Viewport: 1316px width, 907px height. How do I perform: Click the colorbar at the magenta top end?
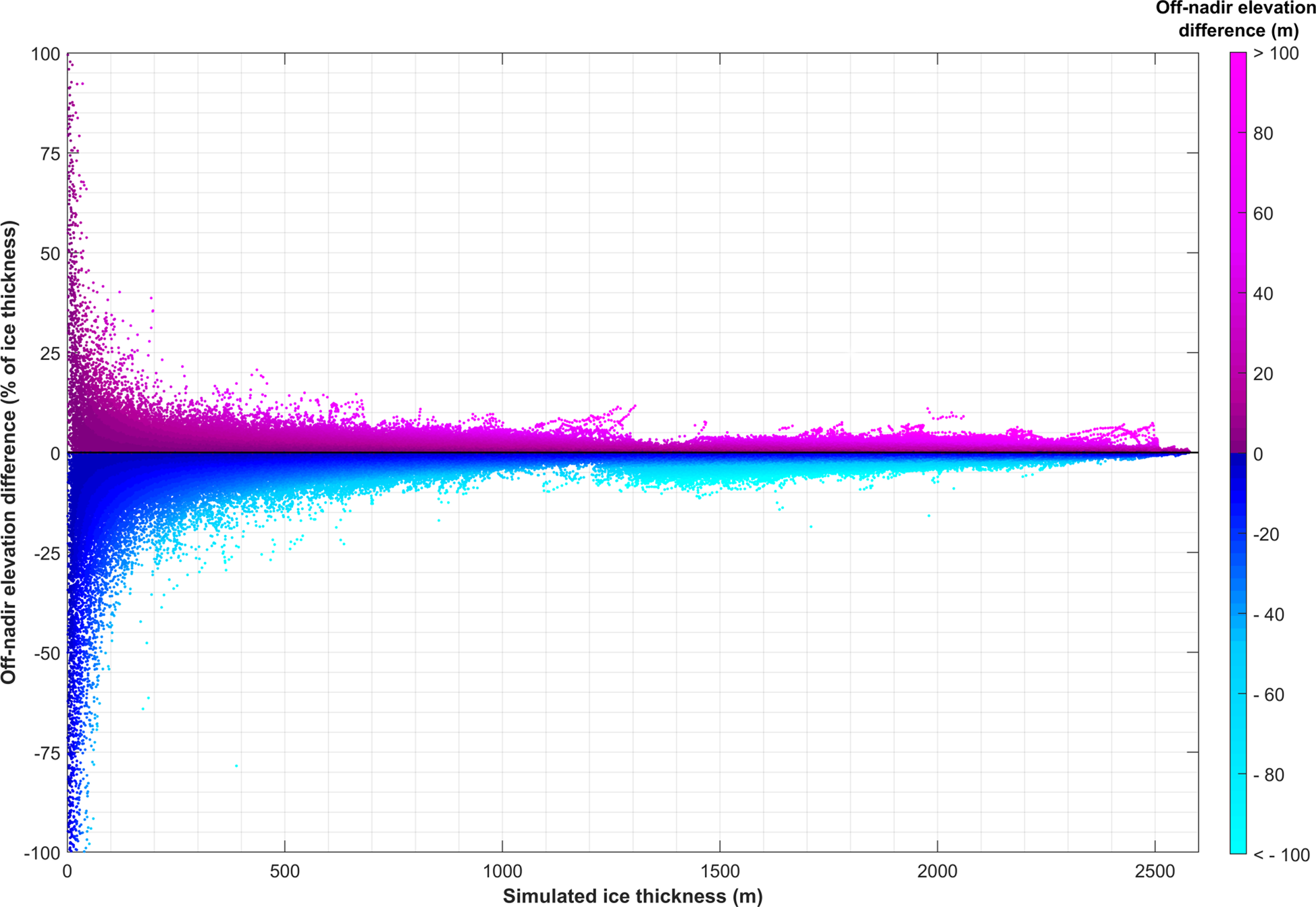1238,59
